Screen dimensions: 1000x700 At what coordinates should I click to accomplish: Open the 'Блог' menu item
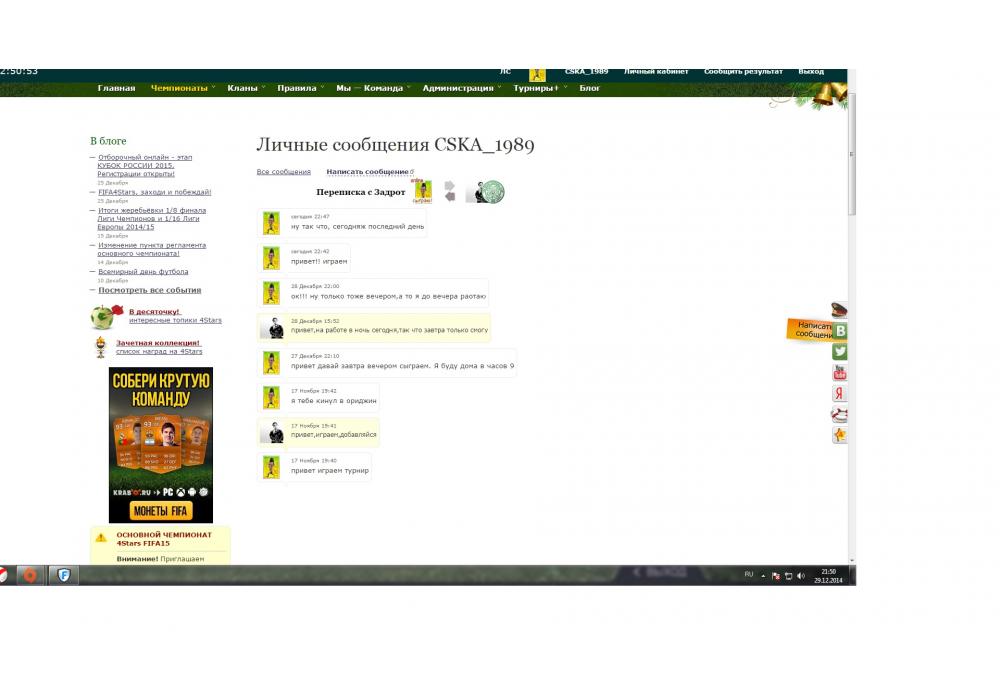click(x=589, y=88)
